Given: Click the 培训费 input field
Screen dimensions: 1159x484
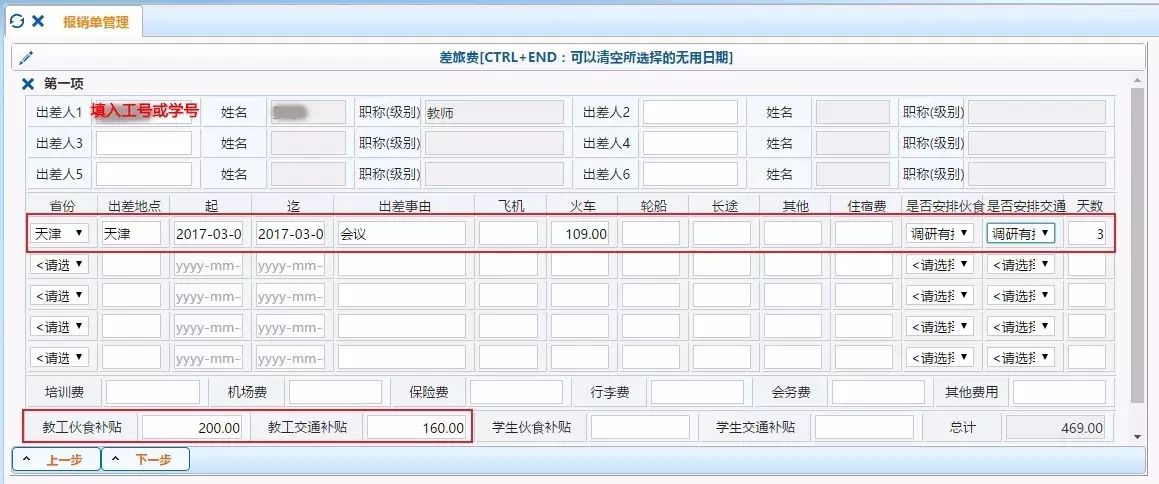Looking at the screenshot, I should [x=153, y=392].
